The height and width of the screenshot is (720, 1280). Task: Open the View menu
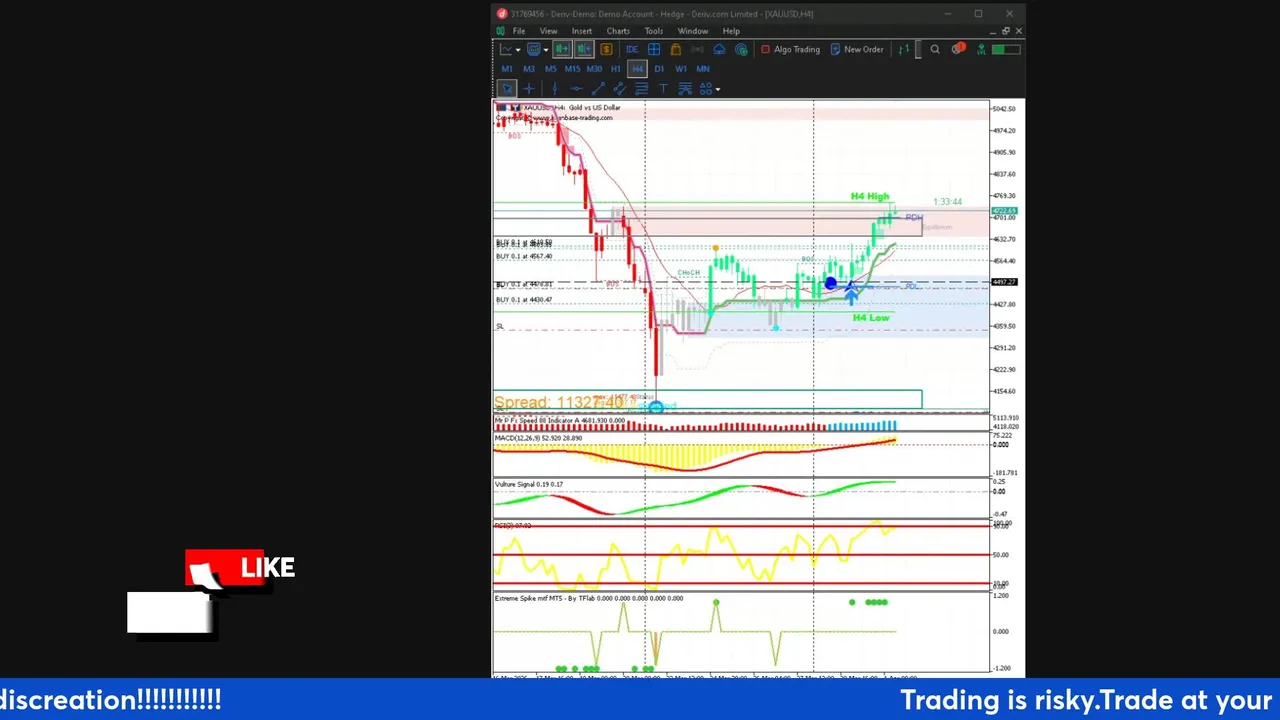click(x=548, y=31)
